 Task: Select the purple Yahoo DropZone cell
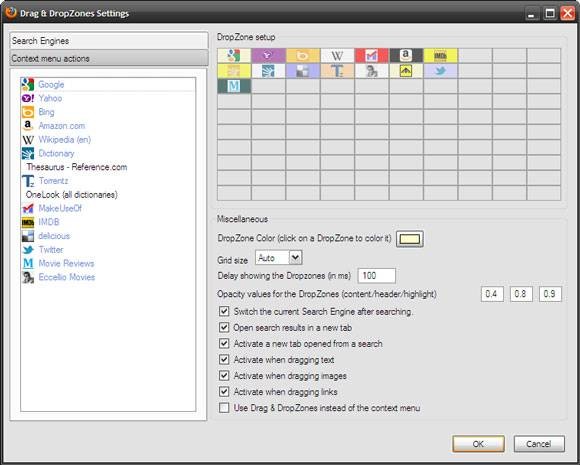[x=269, y=55]
